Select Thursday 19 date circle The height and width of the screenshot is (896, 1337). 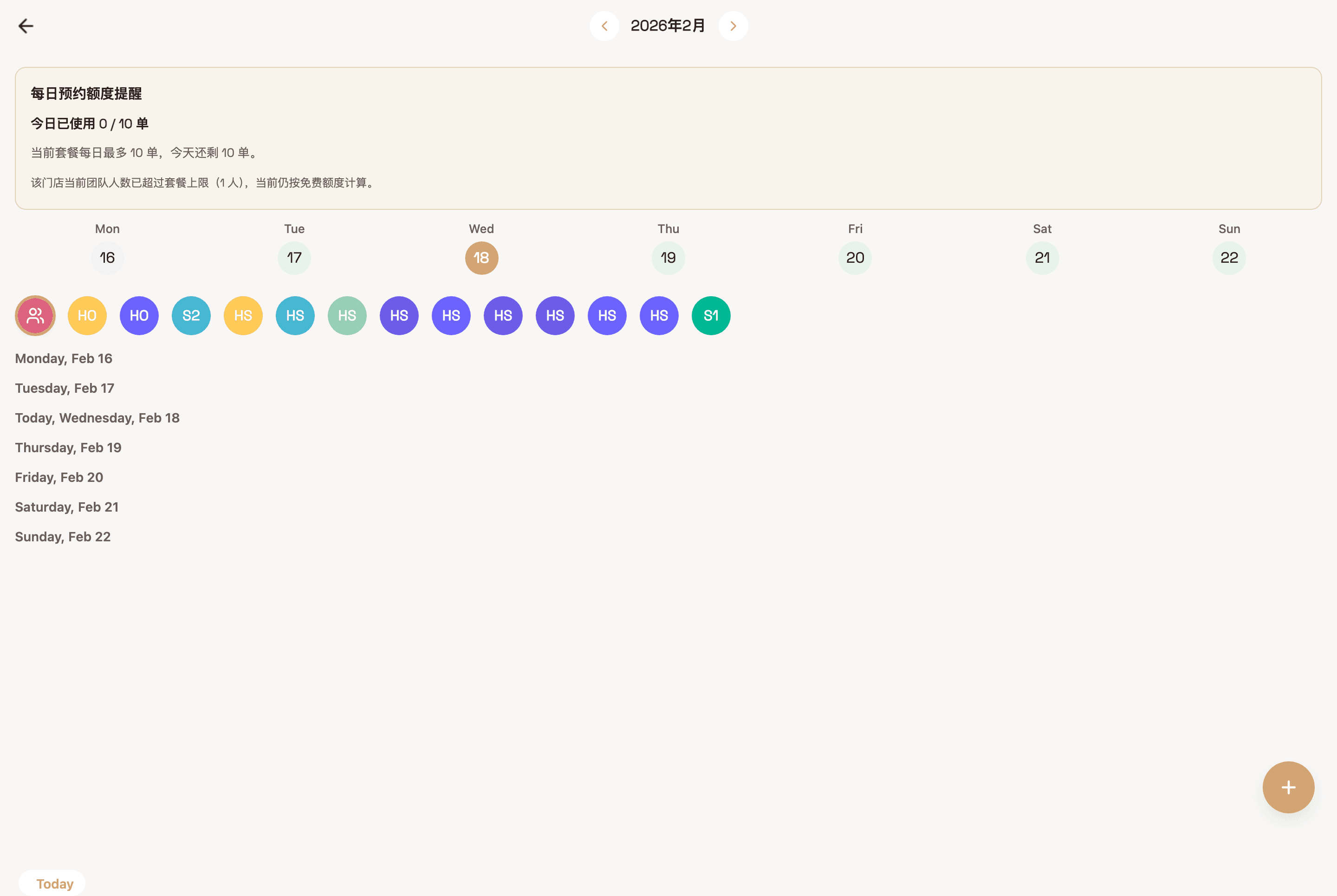click(668, 258)
